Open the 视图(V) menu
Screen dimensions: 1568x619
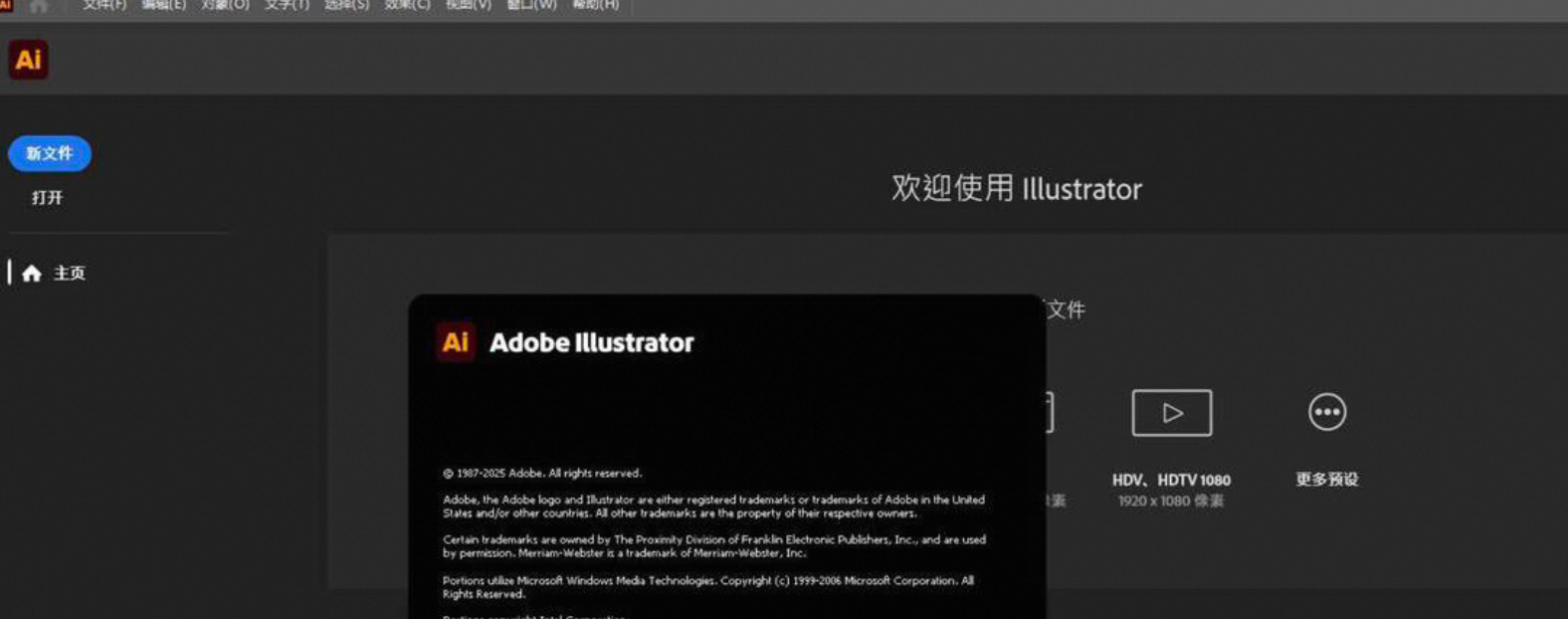pos(468,5)
